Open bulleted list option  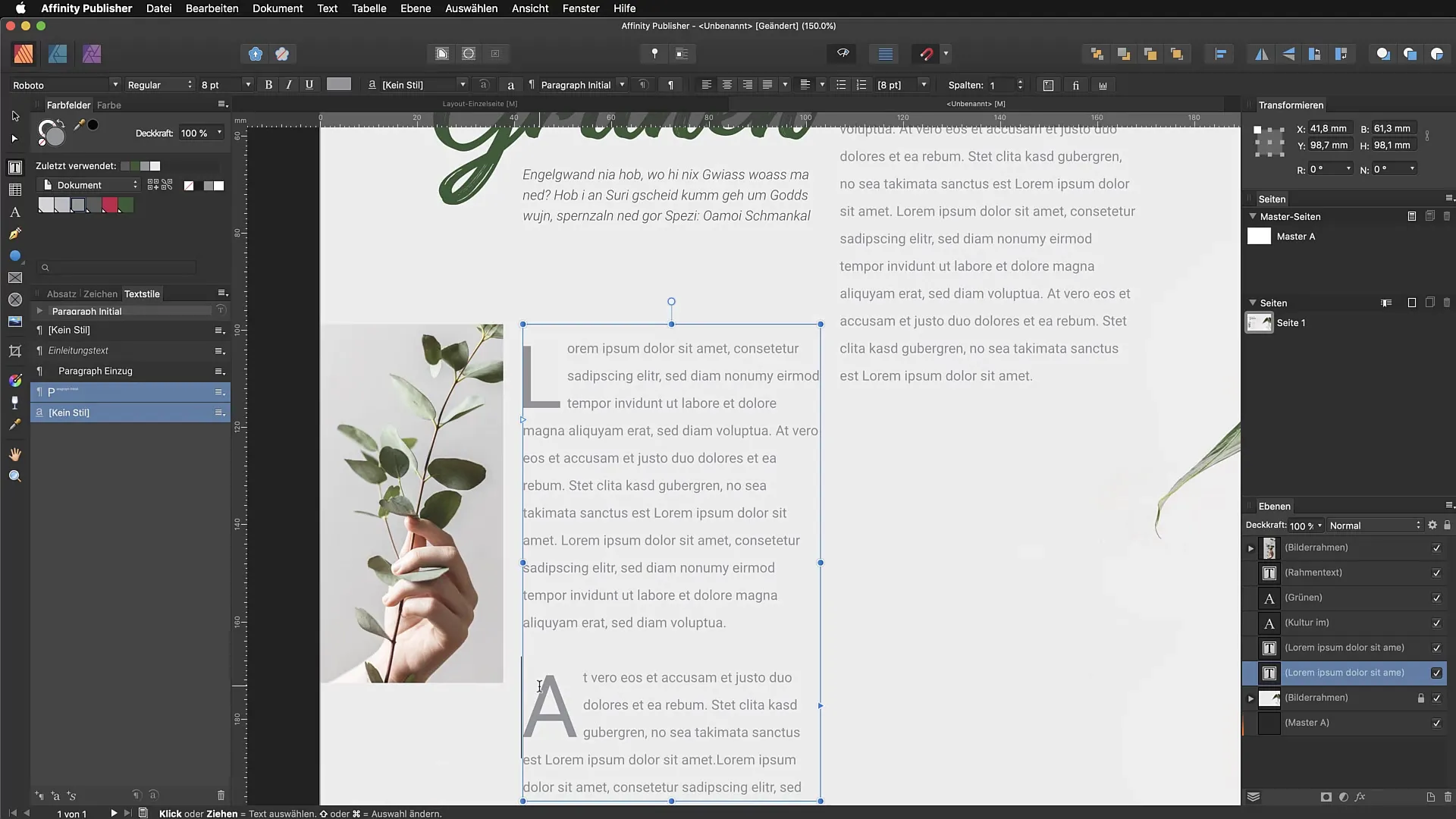[841, 85]
